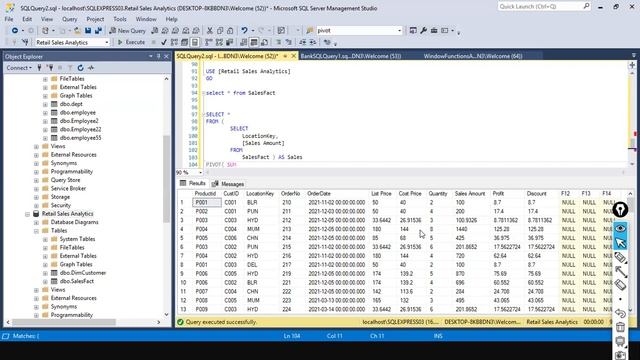Image resolution: width=640 pixels, height=360 pixels.
Task: Click the Refresh icon in Object Explorer
Action: point(80,68)
